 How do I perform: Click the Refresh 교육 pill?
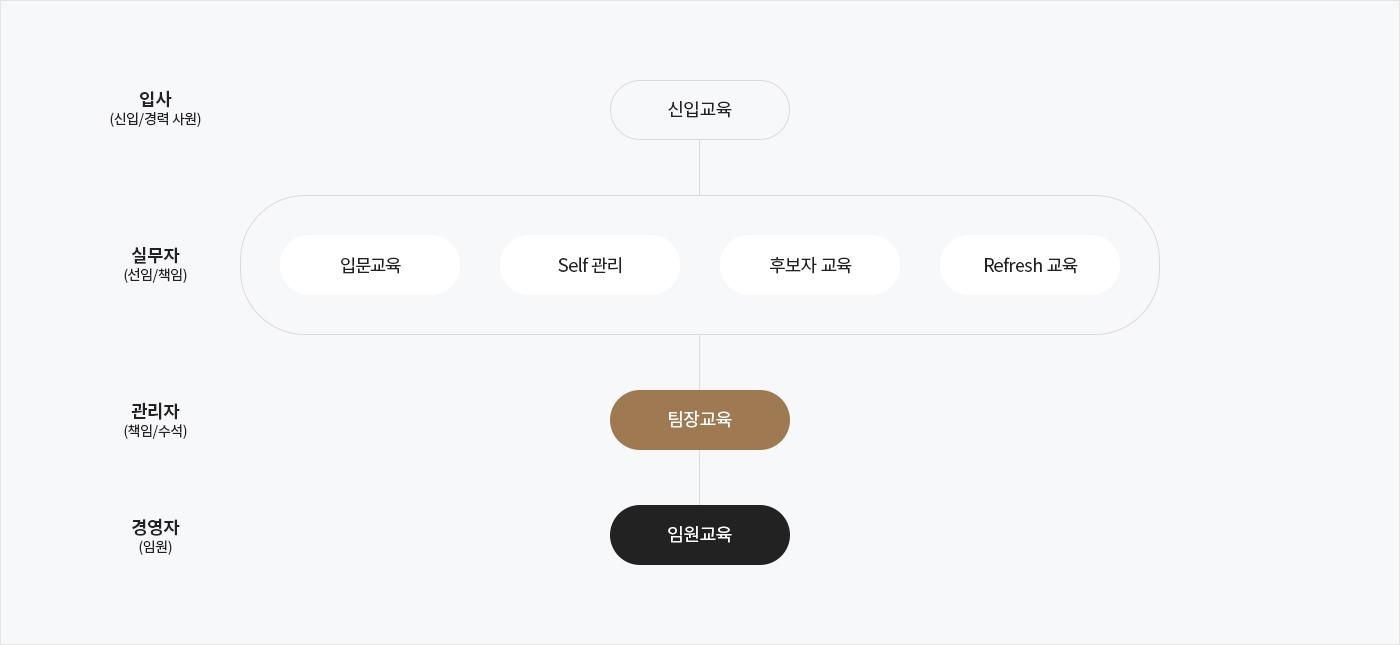(x=1030, y=265)
